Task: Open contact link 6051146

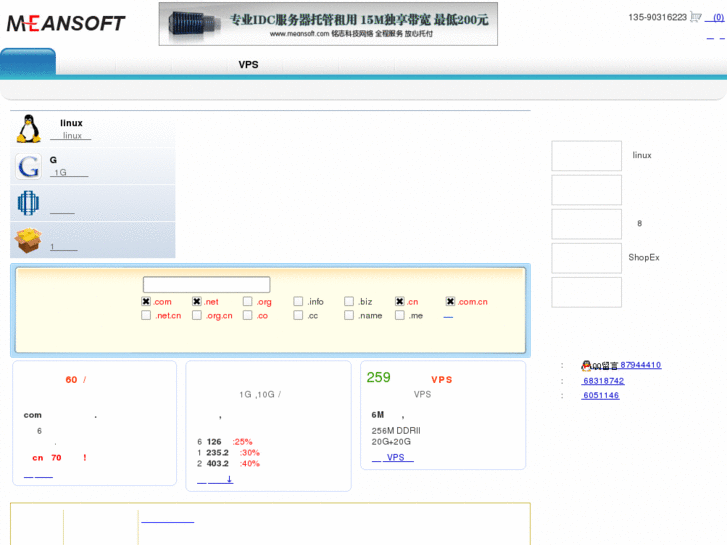Action: click(601, 396)
